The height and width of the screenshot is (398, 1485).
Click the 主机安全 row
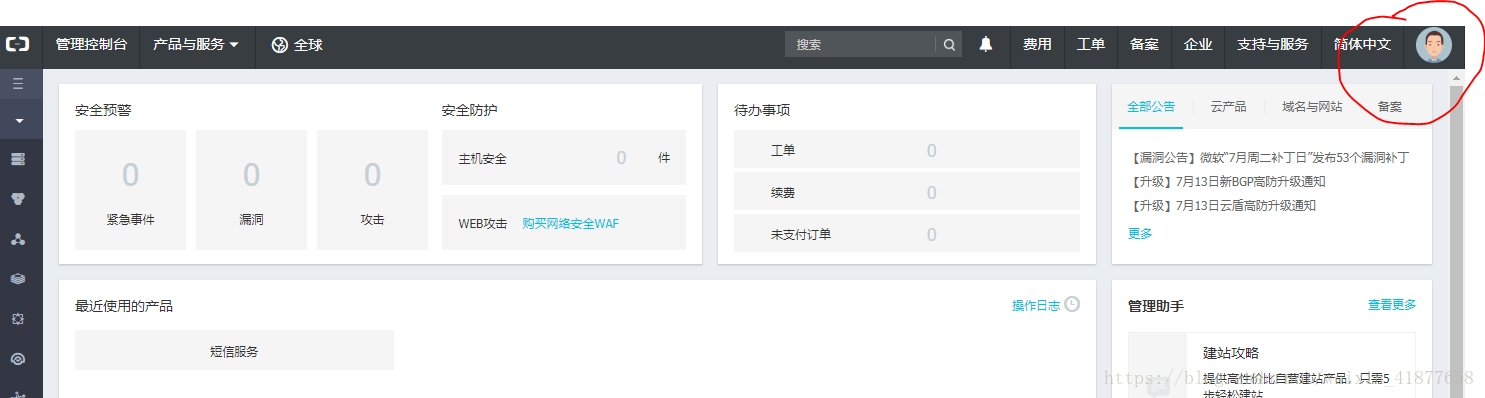point(564,158)
